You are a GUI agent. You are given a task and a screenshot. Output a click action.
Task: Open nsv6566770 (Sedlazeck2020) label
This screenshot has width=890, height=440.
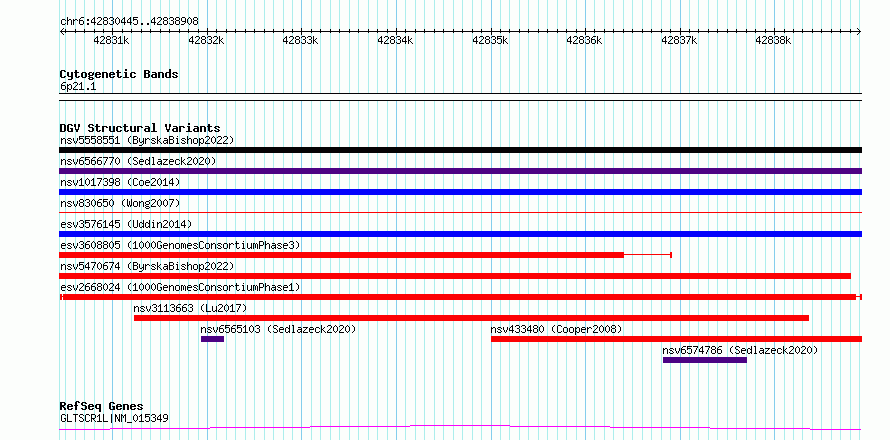tap(138, 161)
